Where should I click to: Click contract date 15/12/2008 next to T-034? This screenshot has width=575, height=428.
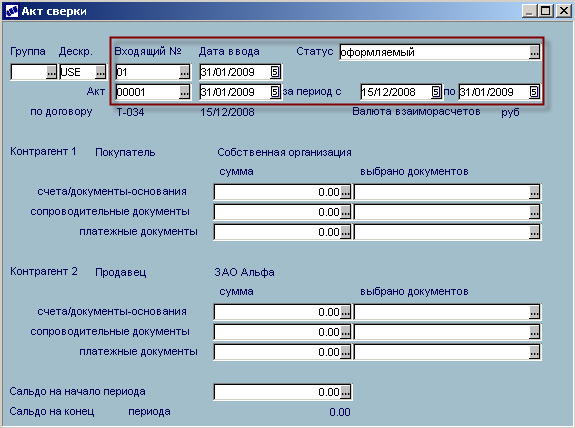click(x=227, y=112)
